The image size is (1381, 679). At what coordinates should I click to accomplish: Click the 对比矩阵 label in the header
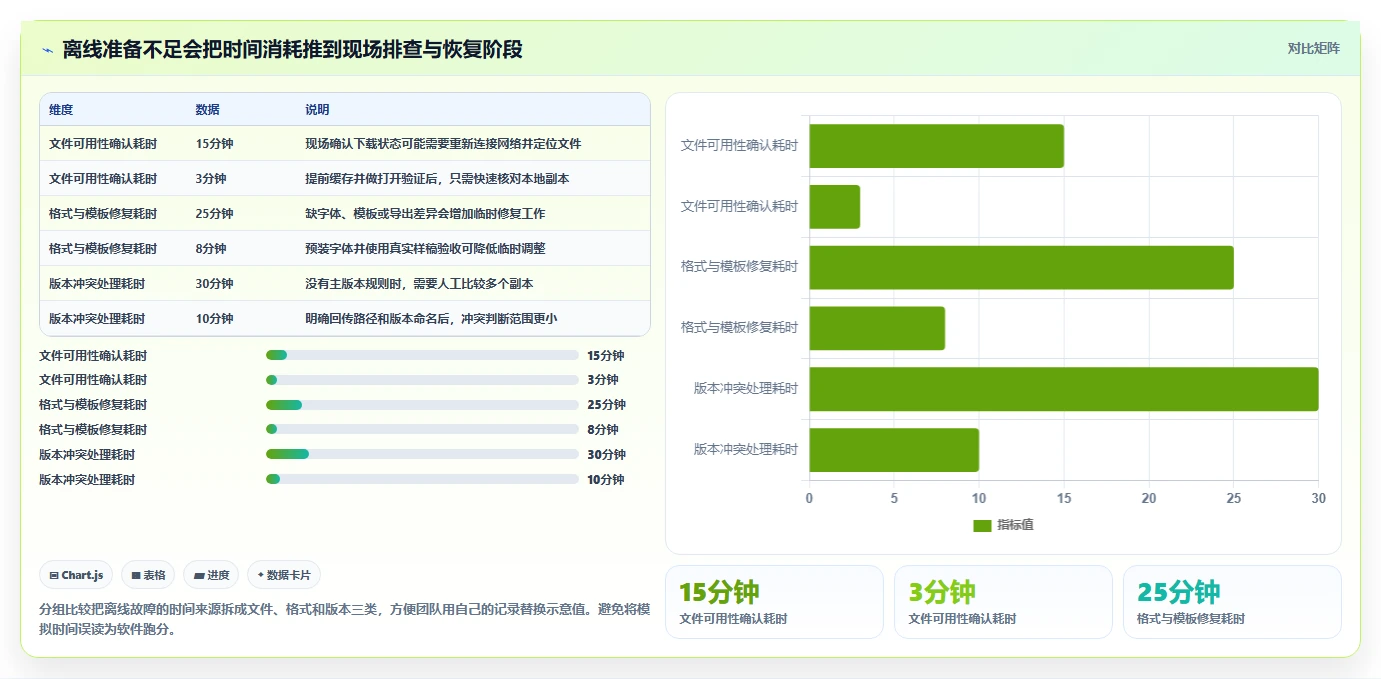[x=1313, y=48]
